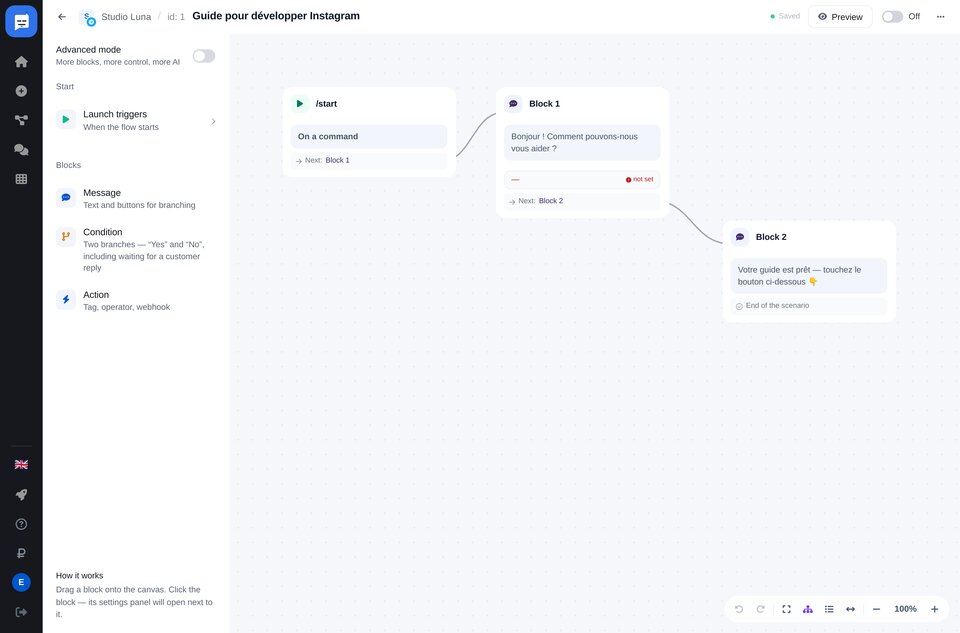The width and height of the screenshot is (960, 633).
Task: Select the Action block type
Action: (x=136, y=301)
